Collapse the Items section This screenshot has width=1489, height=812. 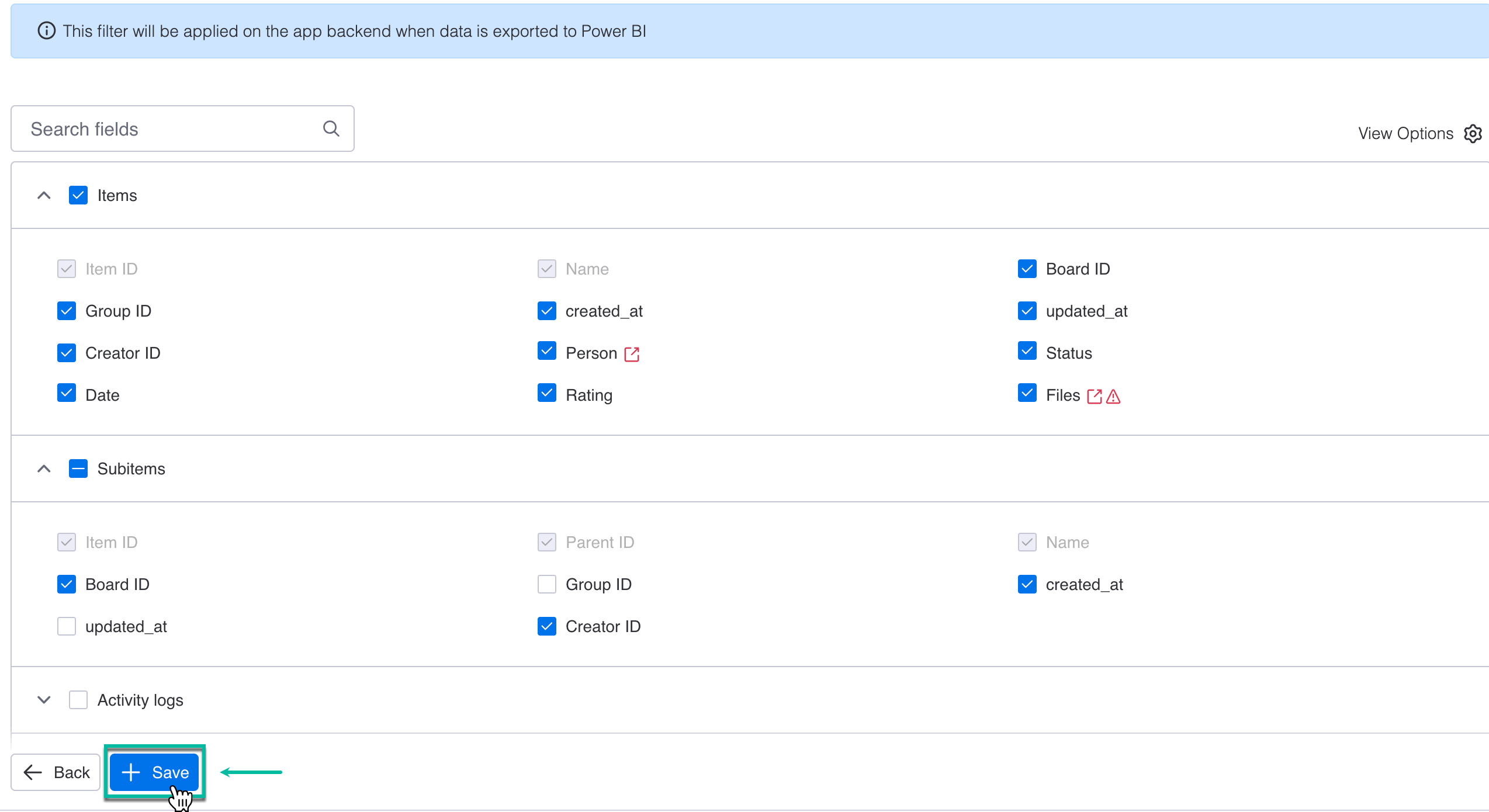[43, 195]
